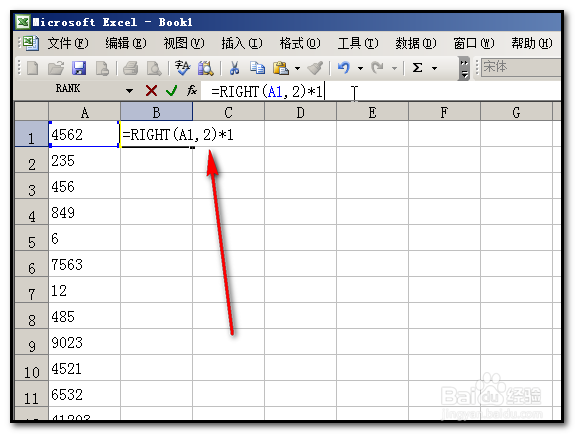This screenshot has height=434, width=575.
Task: Select row 10 header
Action: (32, 368)
